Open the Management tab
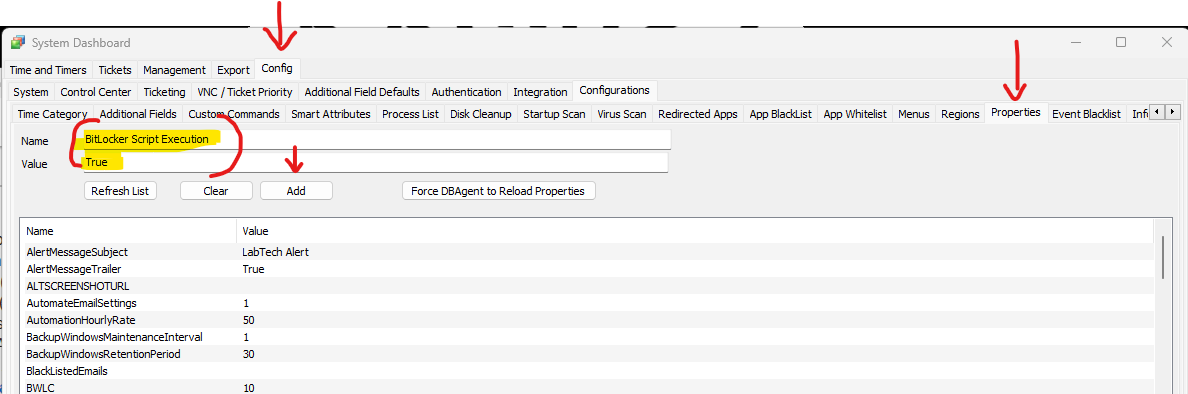 tap(174, 70)
